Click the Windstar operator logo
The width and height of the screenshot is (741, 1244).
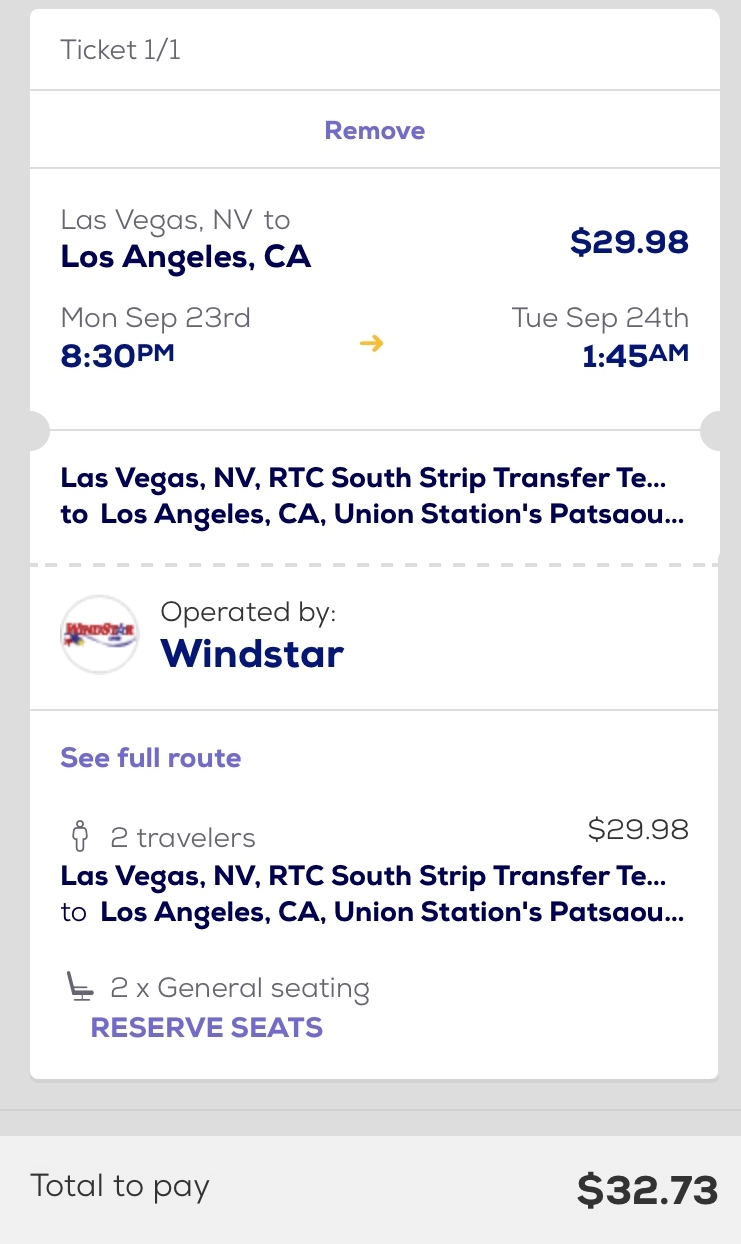point(99,634)
